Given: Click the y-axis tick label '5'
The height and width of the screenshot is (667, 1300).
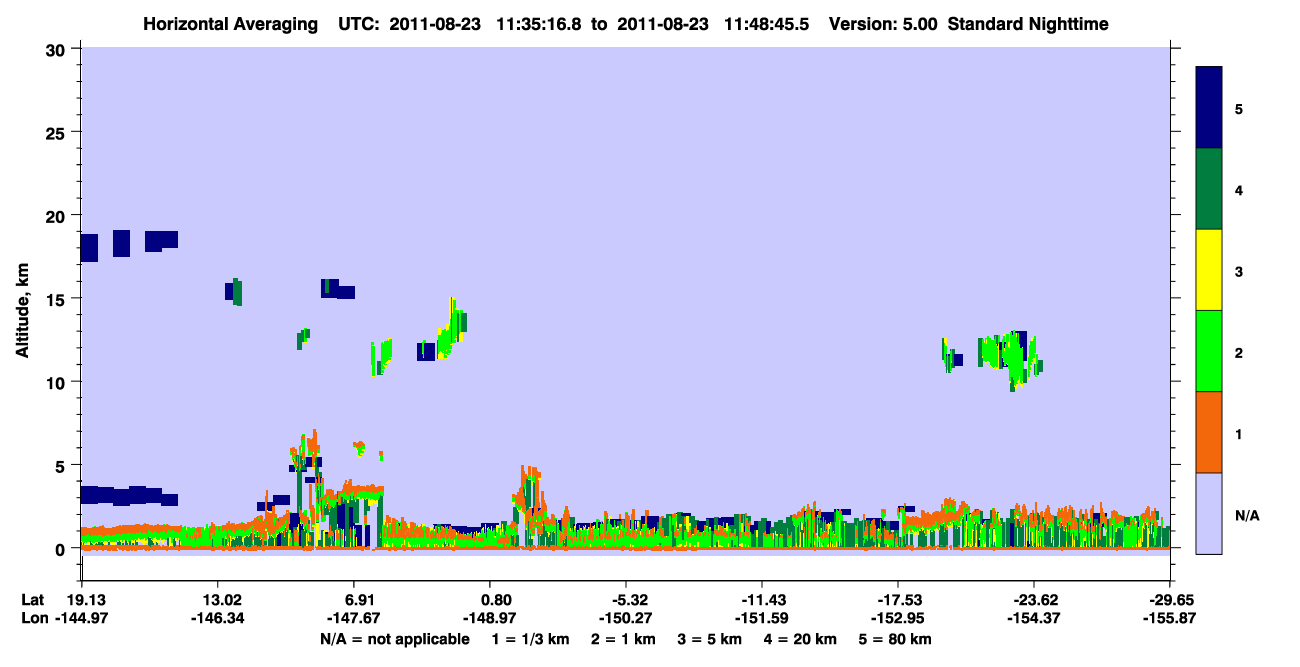Looking at the screenshot, I should point(62,465).
